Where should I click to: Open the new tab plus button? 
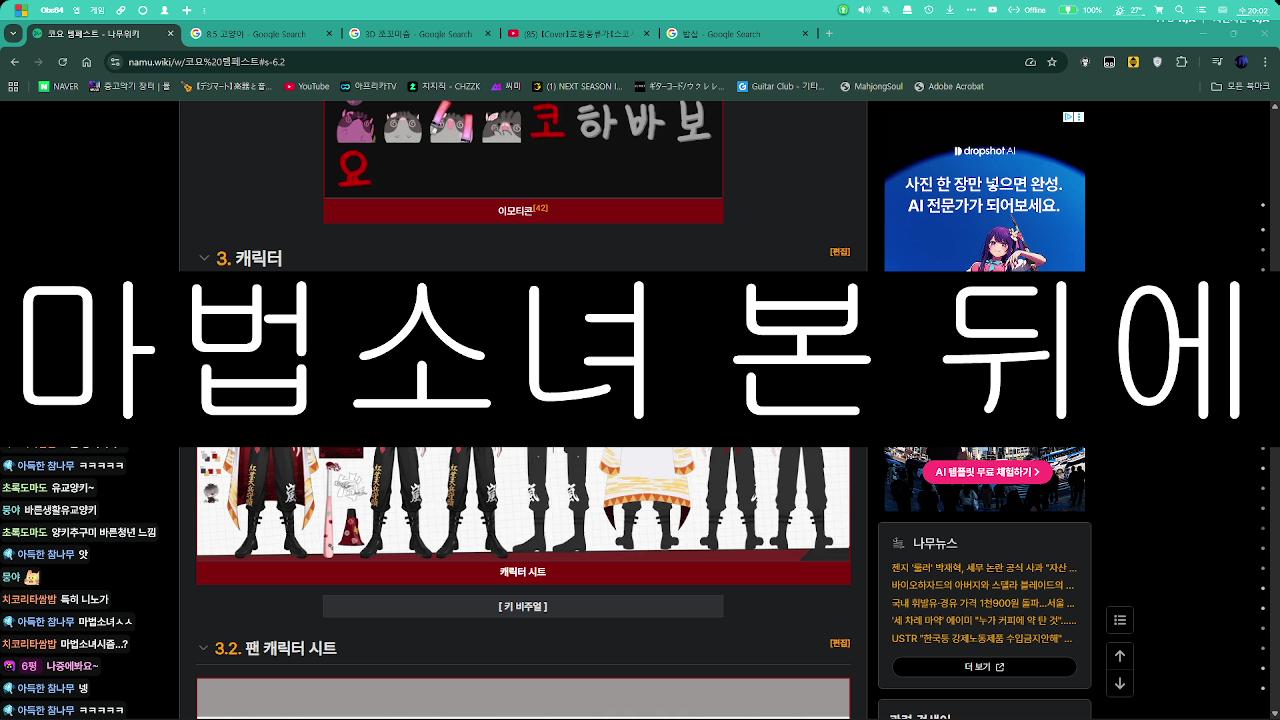829,34
